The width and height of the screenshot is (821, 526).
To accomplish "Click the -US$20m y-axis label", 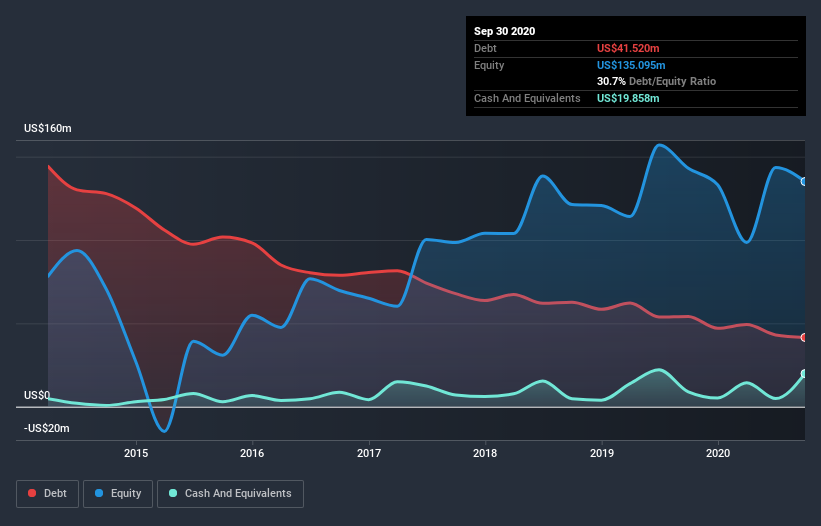I will coord(47,428).
